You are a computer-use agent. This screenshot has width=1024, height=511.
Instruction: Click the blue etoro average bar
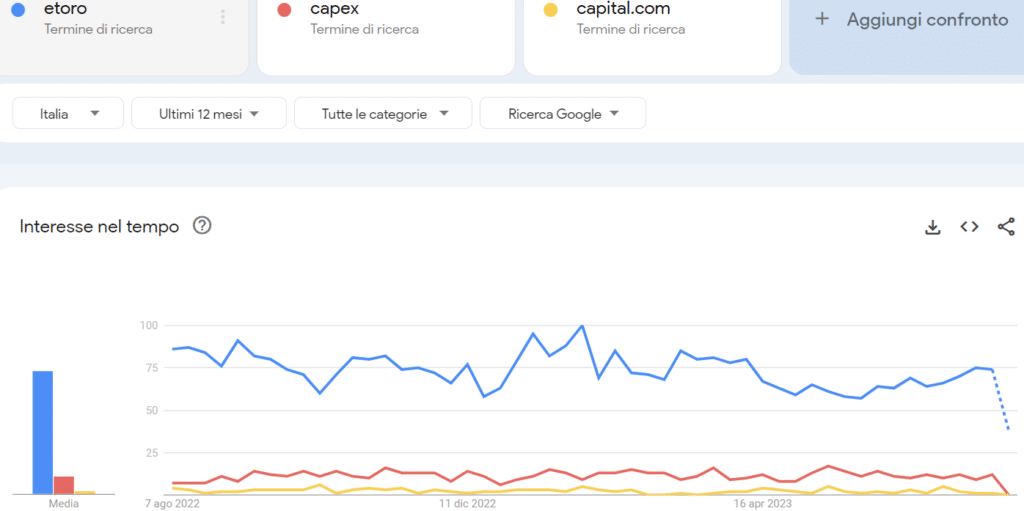[x=43, y=433]
